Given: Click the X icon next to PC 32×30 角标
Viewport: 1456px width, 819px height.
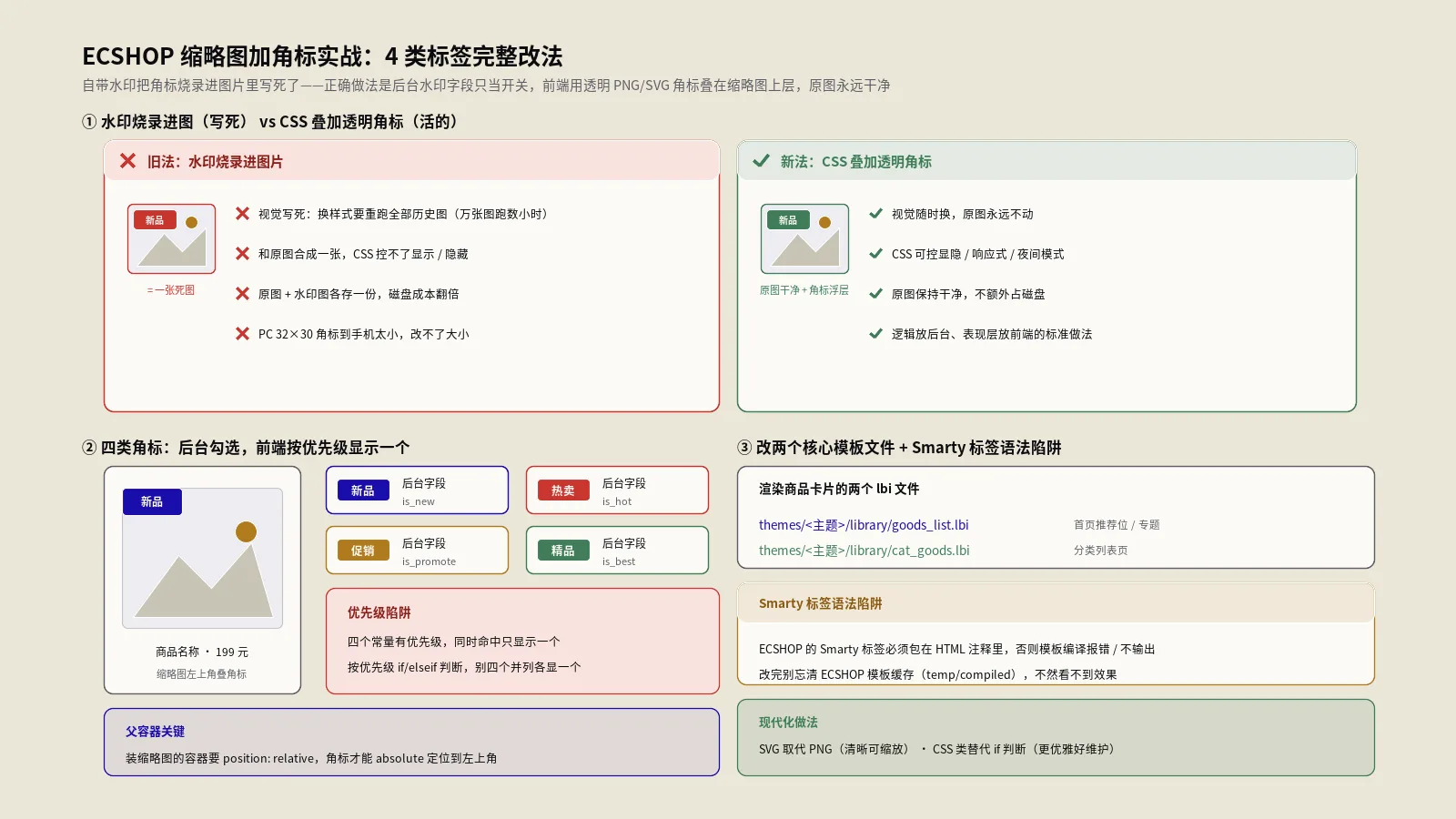Looking at the screenshot, I should pos(242,334).
